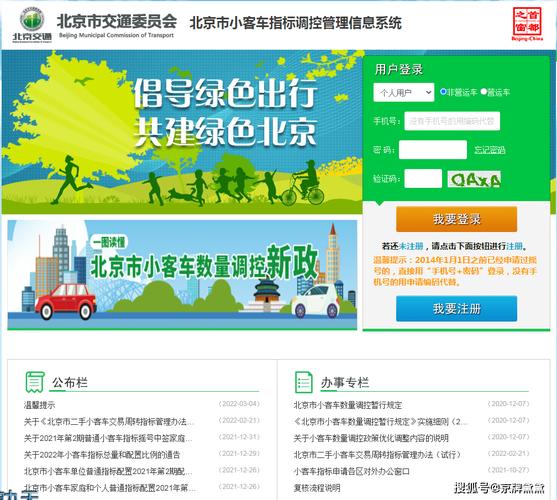Select the 非营运车 radio option
557x500 pixels.
[443, 92]
